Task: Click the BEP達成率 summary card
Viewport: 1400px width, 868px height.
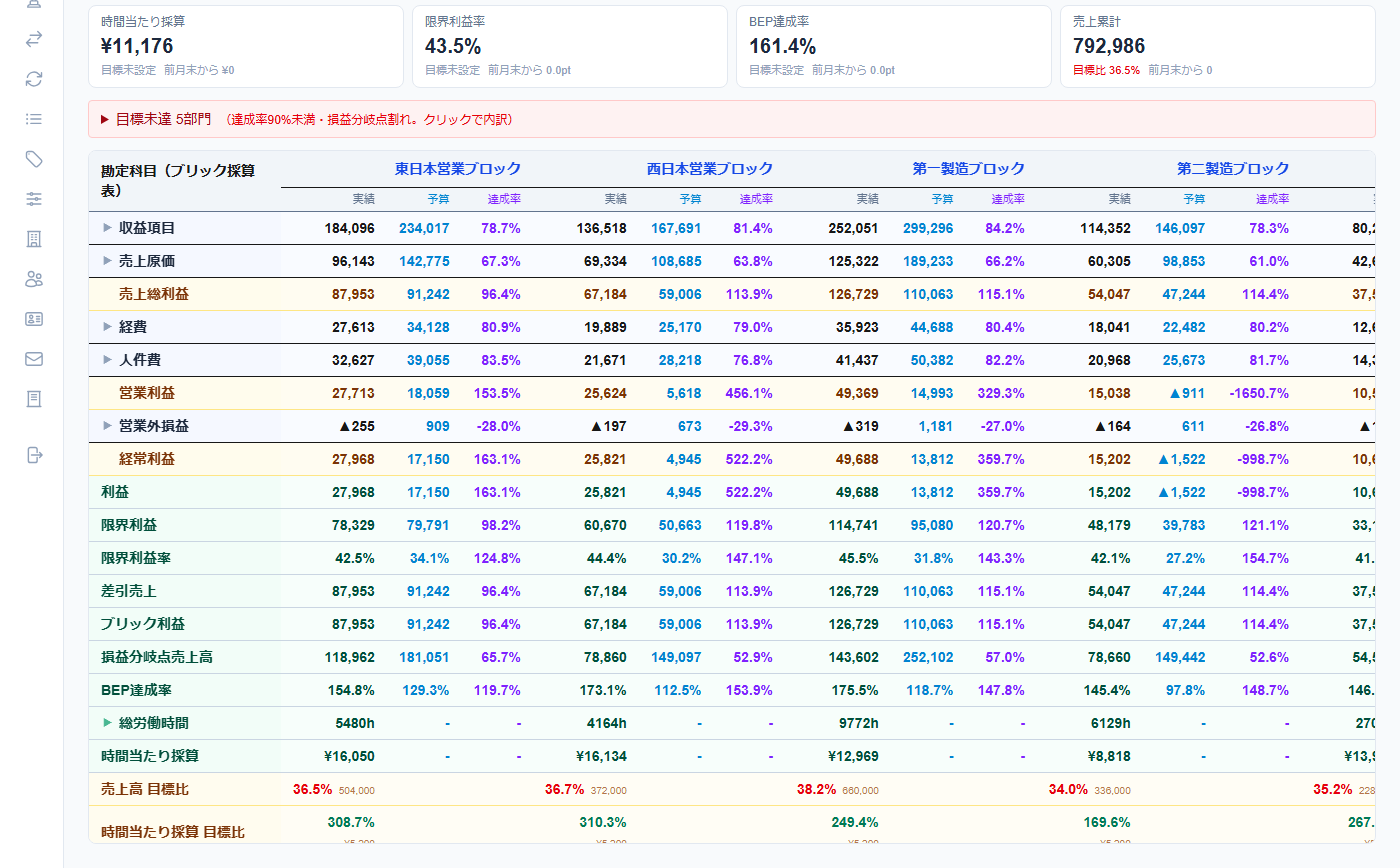Action: 894,47
